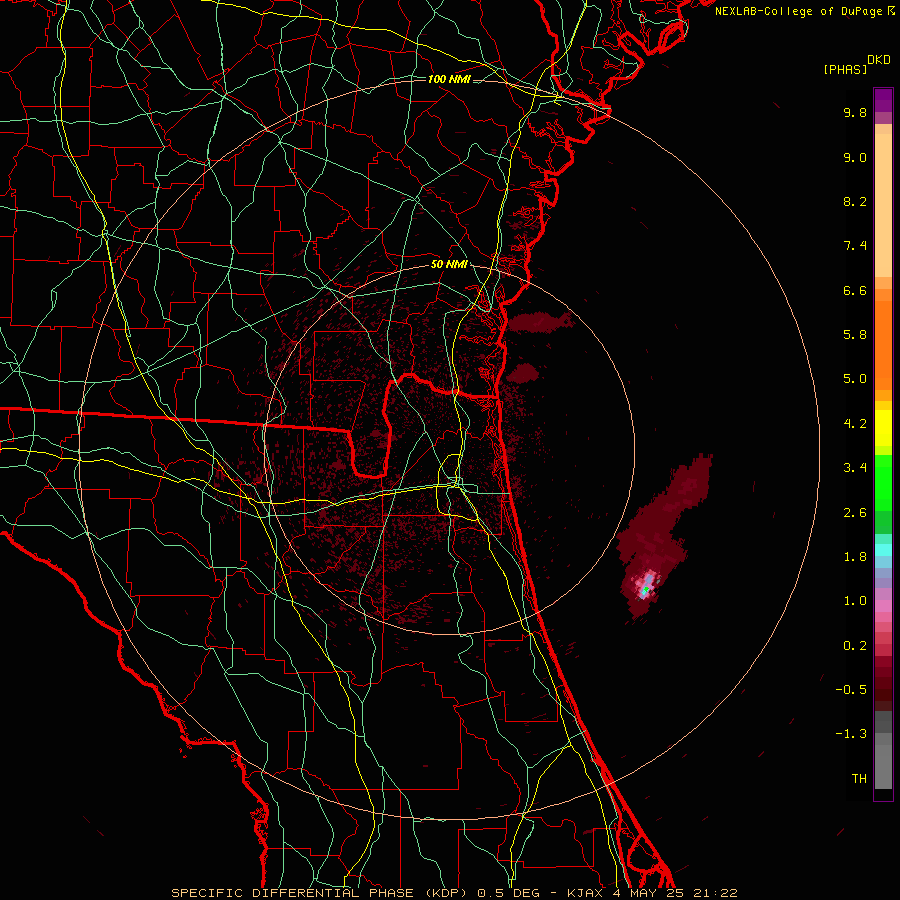The width and height of the screenshot is (900, 900).
Task: Click the TH threshold label on the color scale
Action: coord(859,779)
